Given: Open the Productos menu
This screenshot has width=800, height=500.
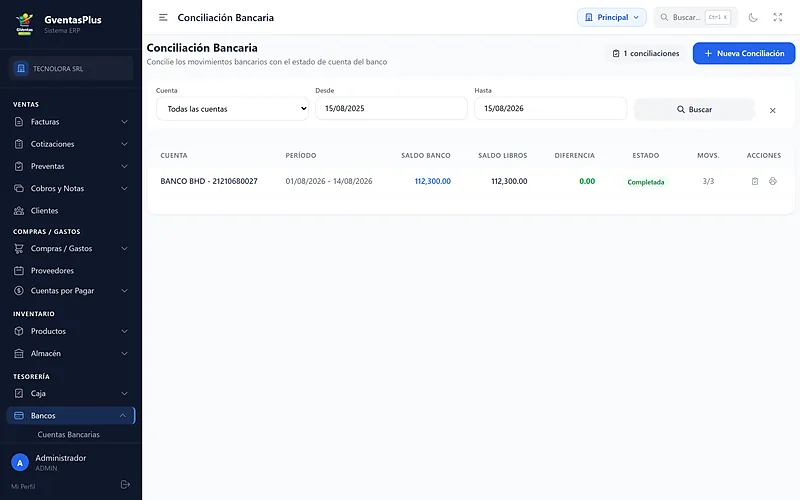Looking at the screenshot, I should (x=71, y=331).
